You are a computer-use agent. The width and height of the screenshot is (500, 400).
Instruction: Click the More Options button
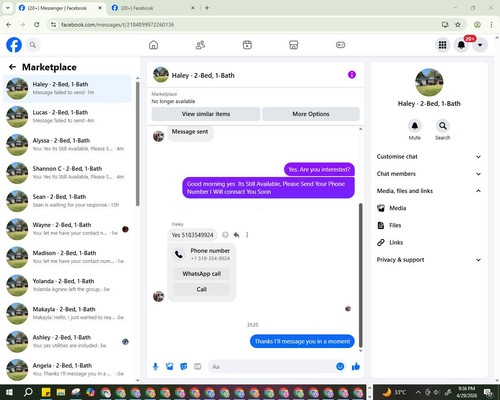click(x=311, y=114)
